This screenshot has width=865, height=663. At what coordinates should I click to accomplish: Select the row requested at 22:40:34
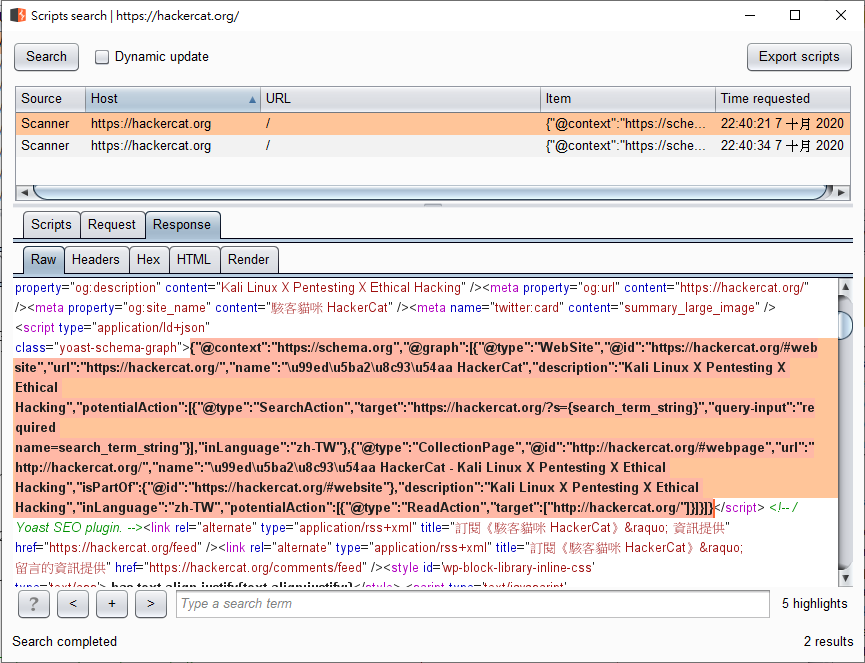tap(432, 146)
